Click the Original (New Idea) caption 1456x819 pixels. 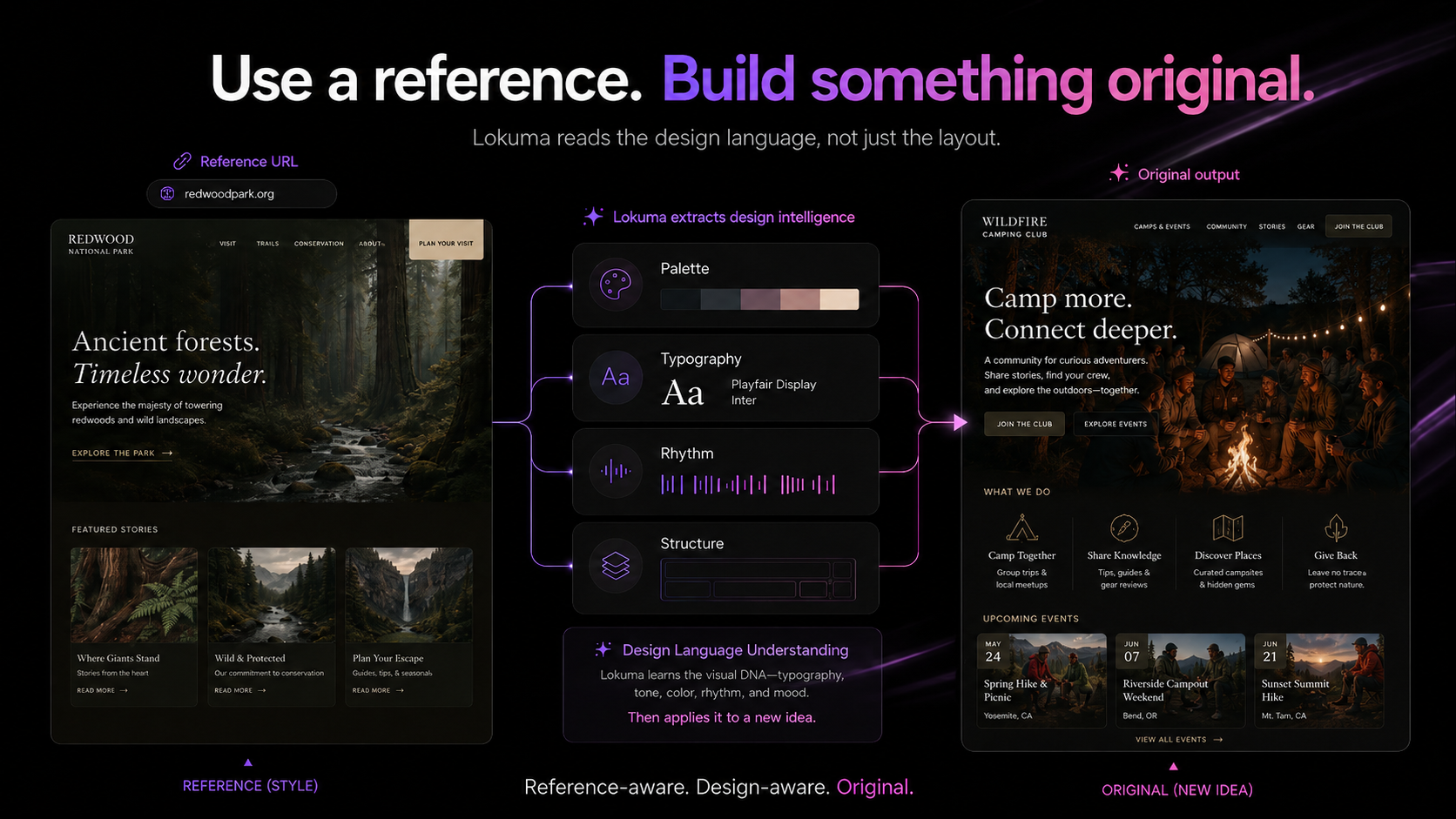point(1177,790)
